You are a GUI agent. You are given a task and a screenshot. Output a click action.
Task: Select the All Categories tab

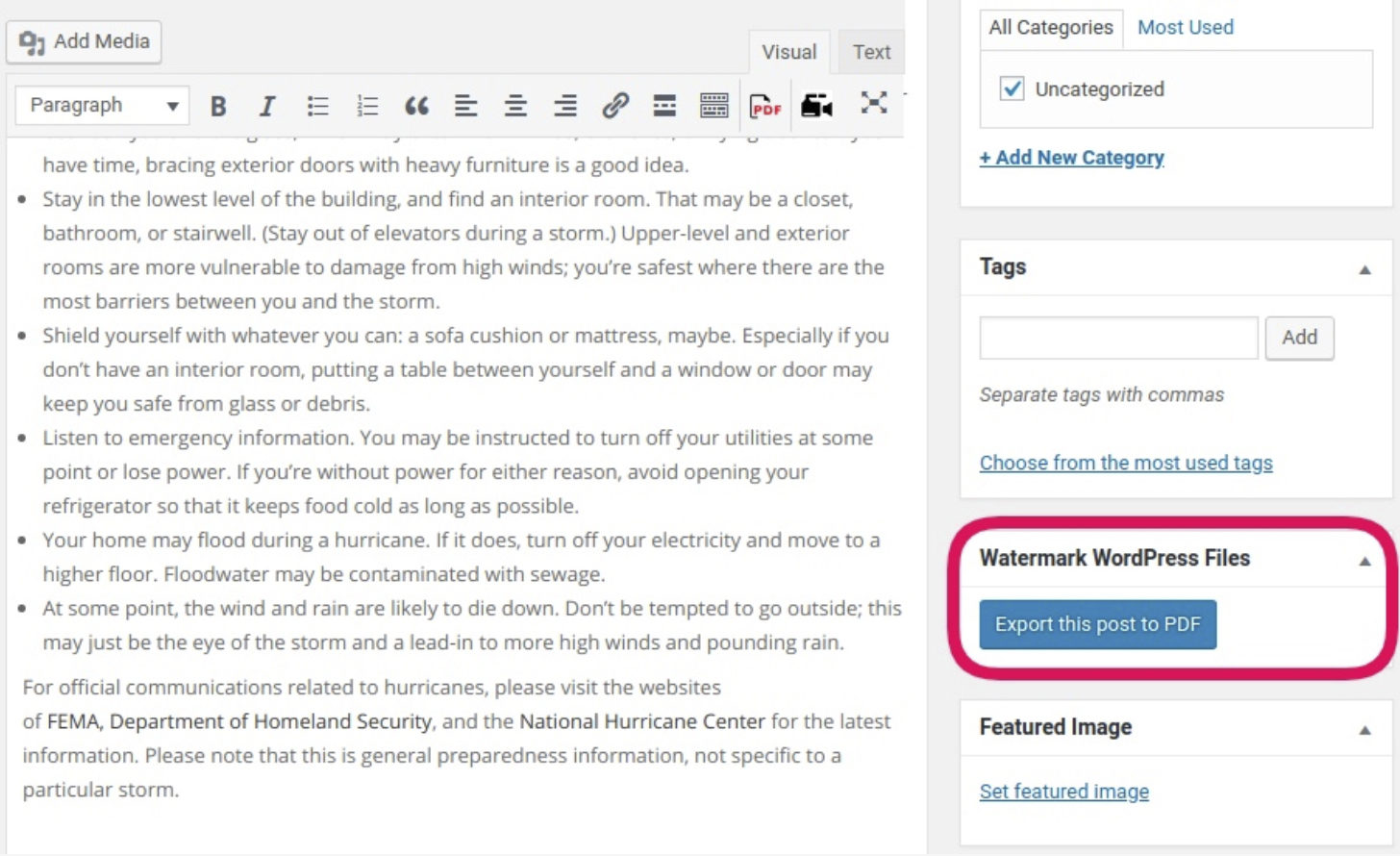[x=1051, y=28]
